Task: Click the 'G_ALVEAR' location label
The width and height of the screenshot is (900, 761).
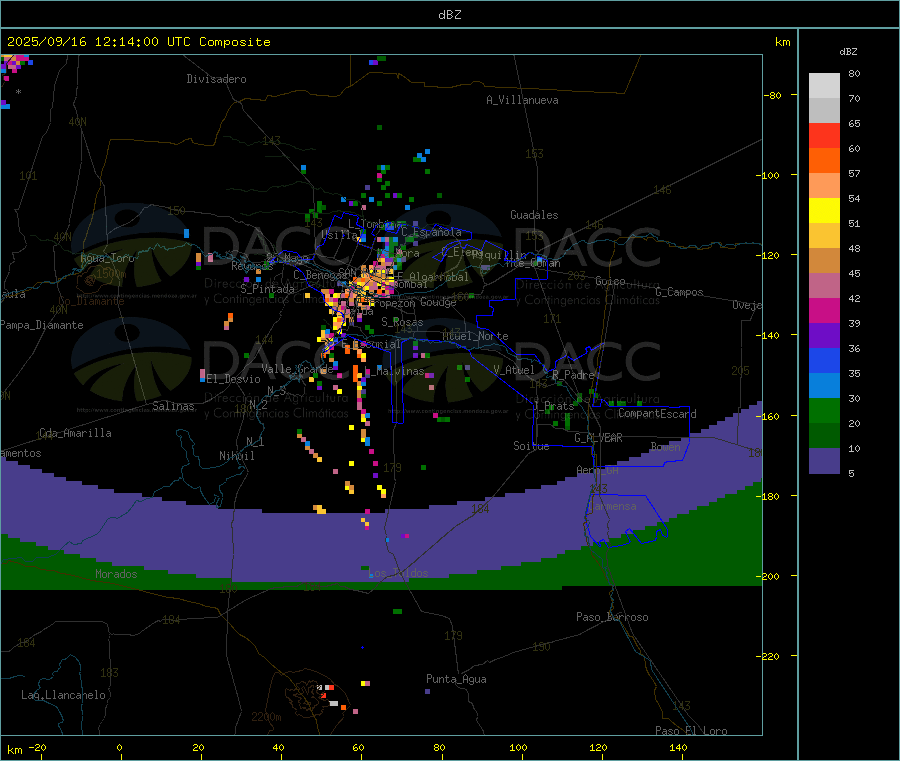Action: 598,438
